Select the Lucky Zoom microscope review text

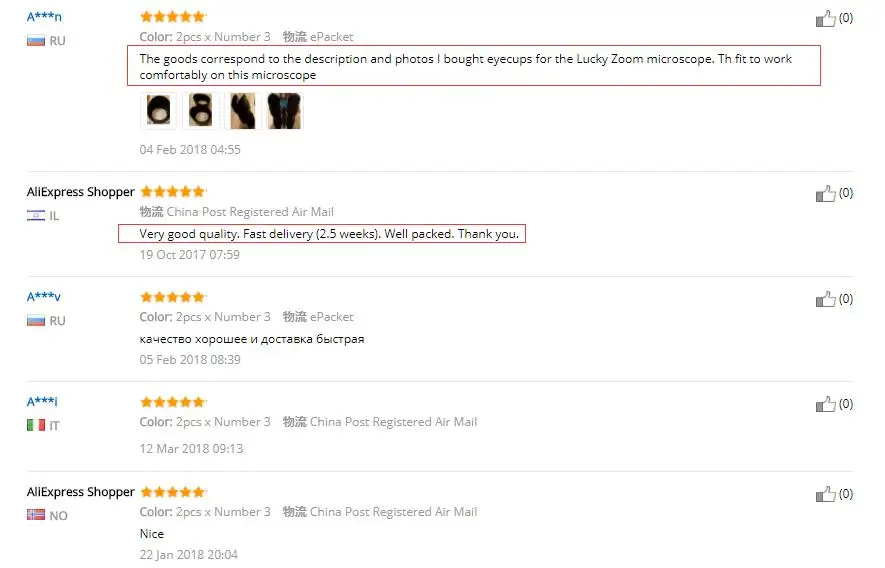[466, 67]
